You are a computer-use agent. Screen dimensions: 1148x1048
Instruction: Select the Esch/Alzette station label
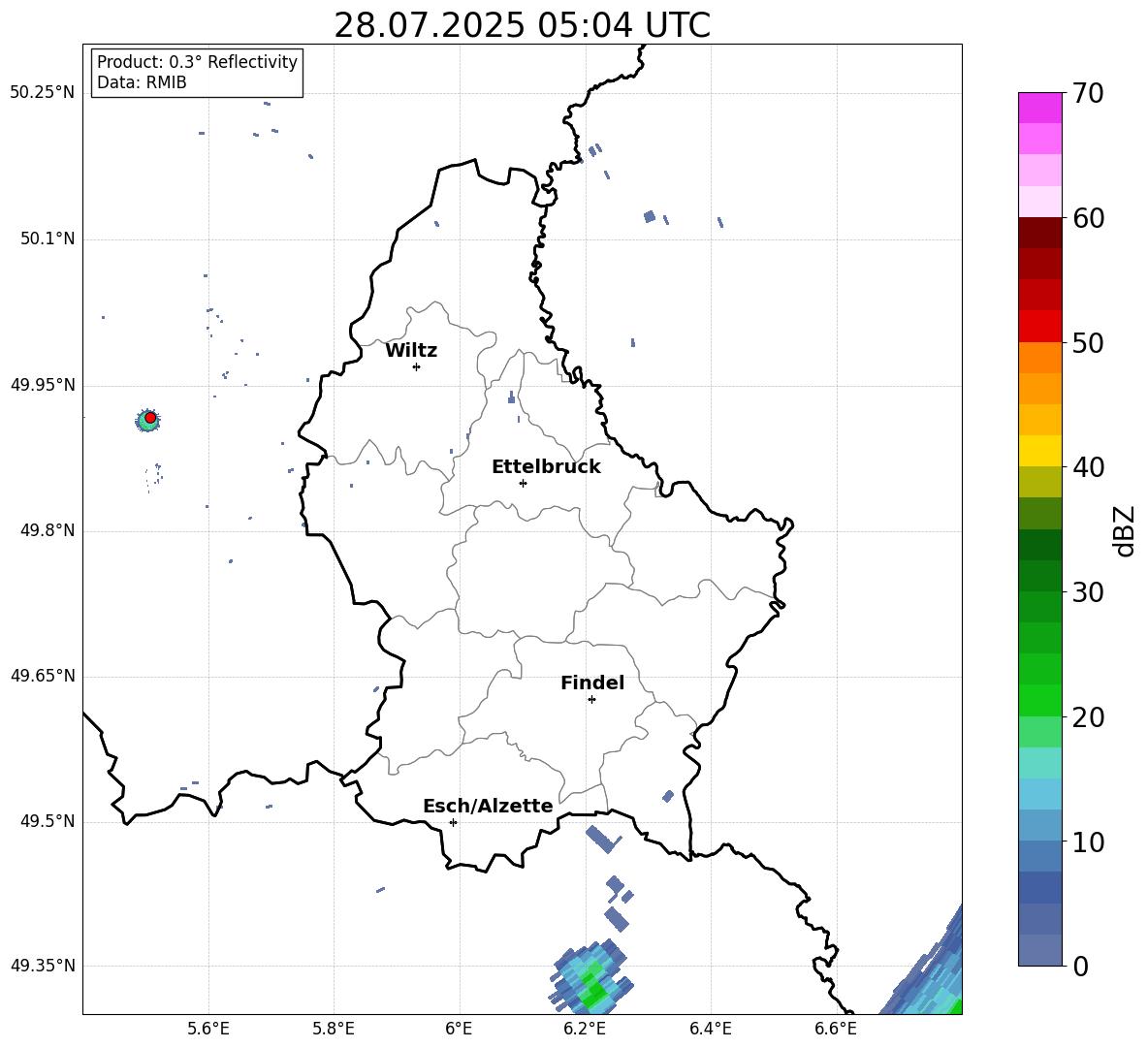coord(489,807)
